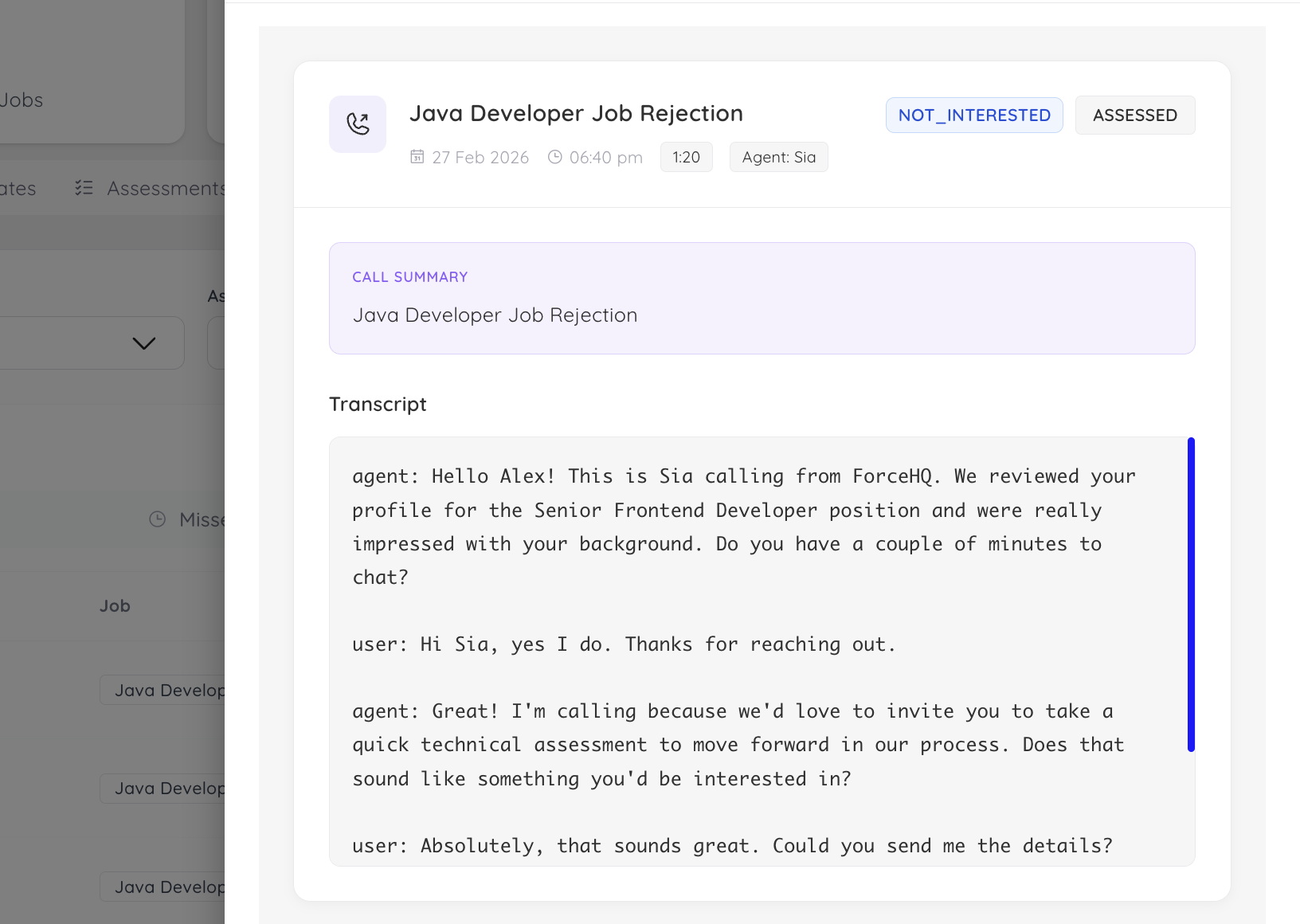Click the Agent: Sia chip

779,157
